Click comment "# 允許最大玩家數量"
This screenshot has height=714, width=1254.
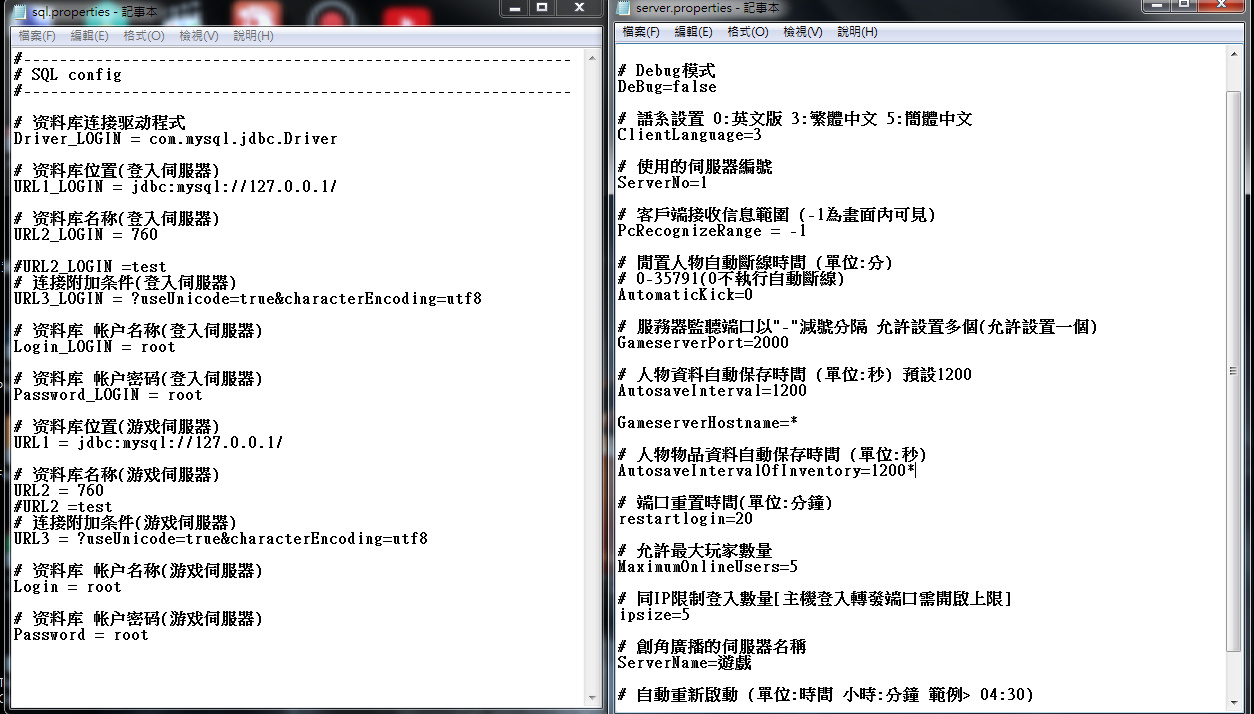(x=695, y=551)
